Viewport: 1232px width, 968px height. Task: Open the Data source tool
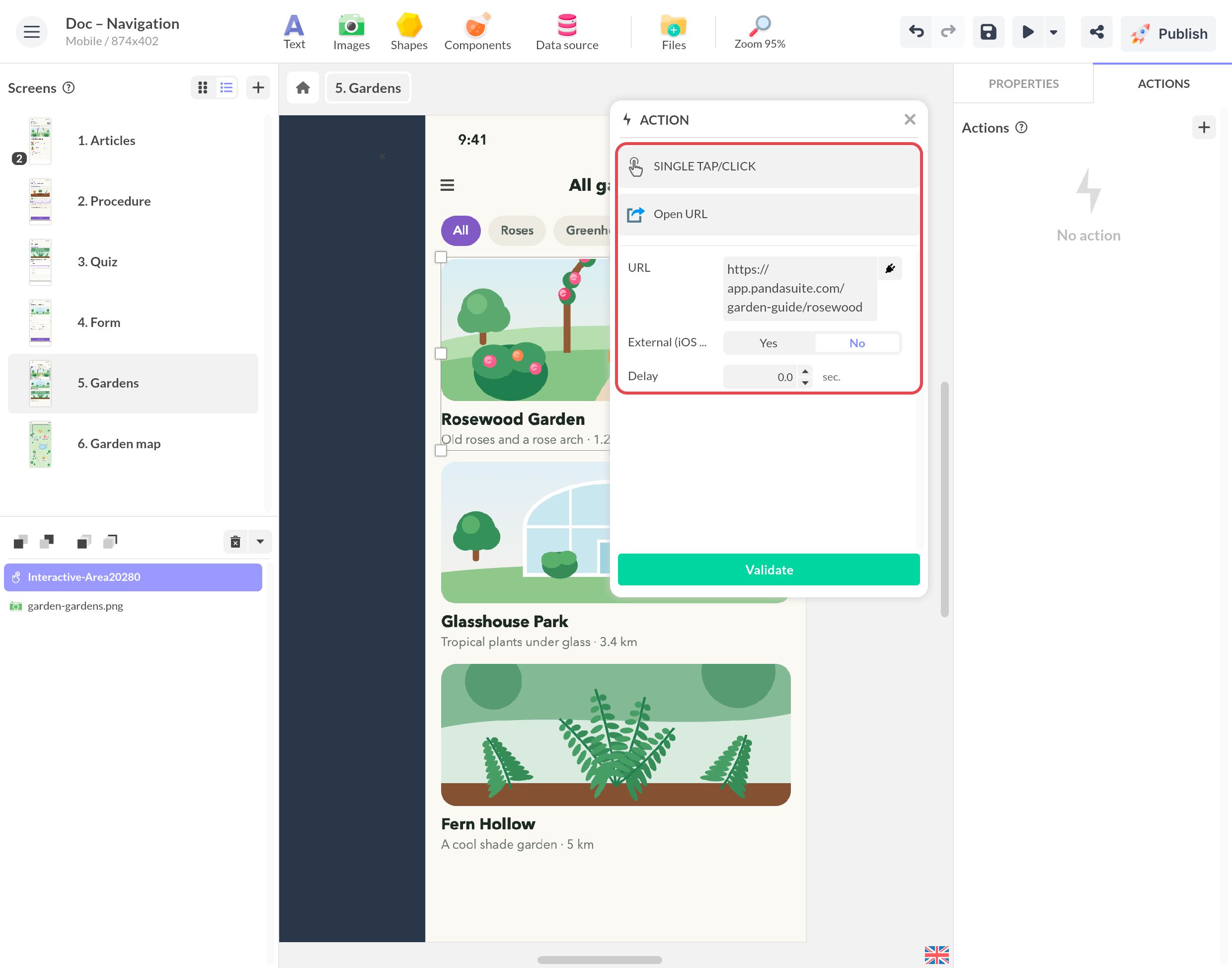[567, 32]
